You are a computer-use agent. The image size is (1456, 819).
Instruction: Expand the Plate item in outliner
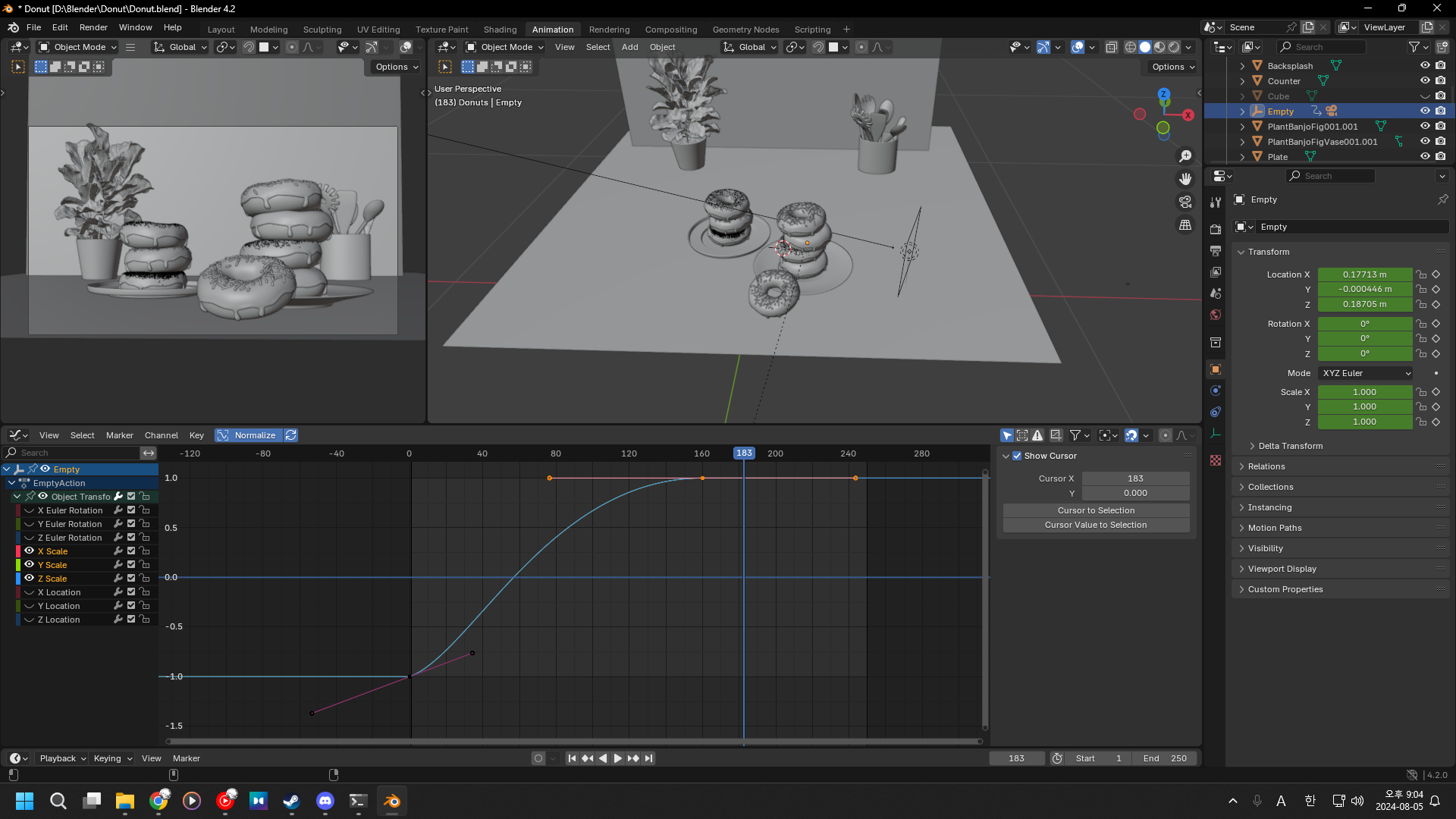click(x=1242, y=157)
